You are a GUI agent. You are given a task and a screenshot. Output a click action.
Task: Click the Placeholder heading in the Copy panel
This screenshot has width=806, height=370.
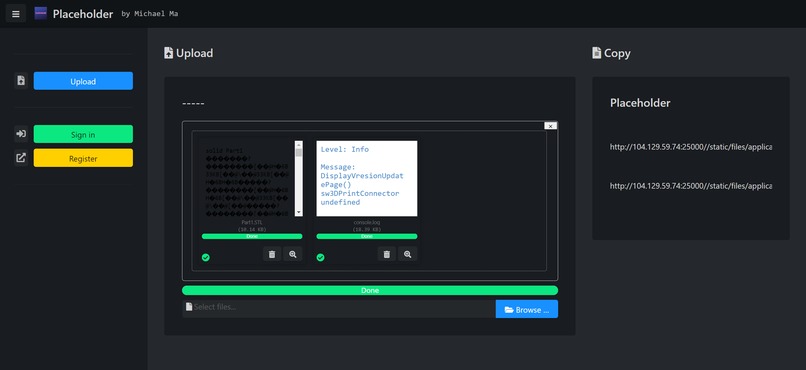(x=640, y=103)
